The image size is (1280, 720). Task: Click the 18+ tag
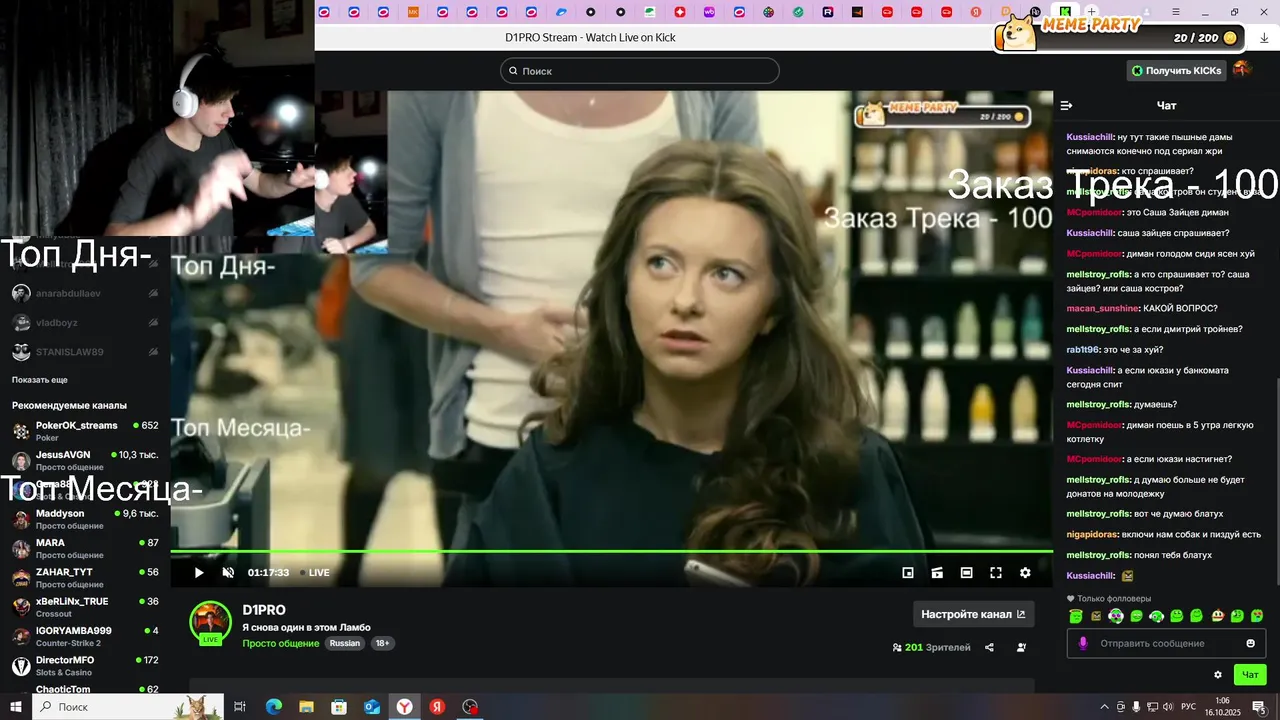382,643
